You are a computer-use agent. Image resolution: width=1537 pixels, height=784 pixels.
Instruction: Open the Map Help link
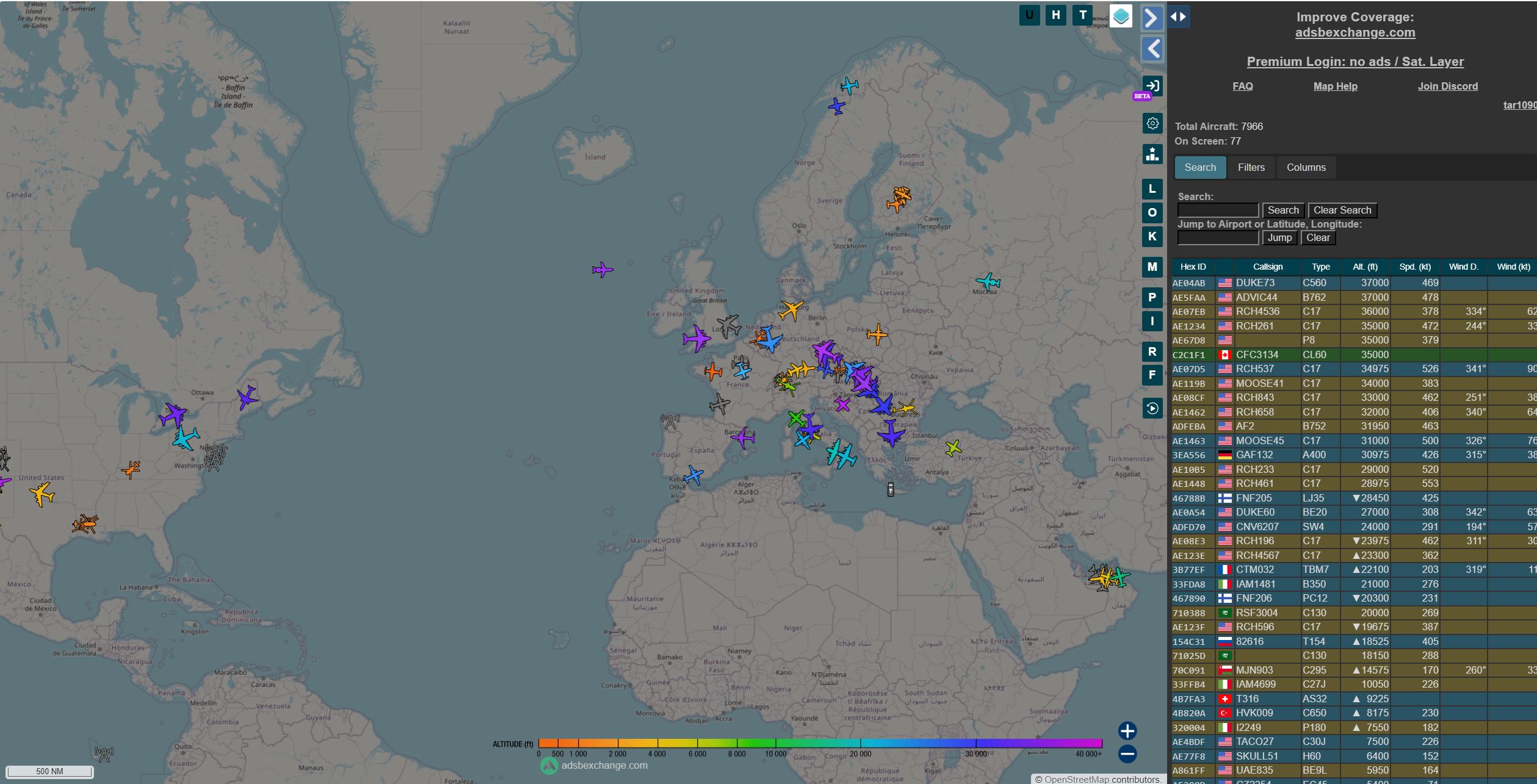tap(1335, 86)
